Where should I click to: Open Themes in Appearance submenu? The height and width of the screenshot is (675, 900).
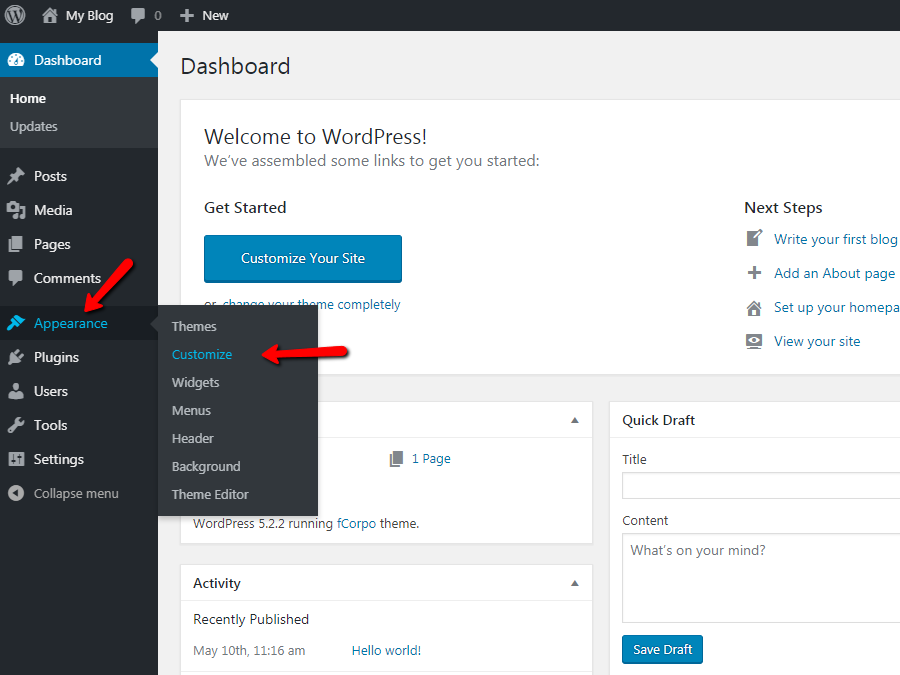coord(194,327)
